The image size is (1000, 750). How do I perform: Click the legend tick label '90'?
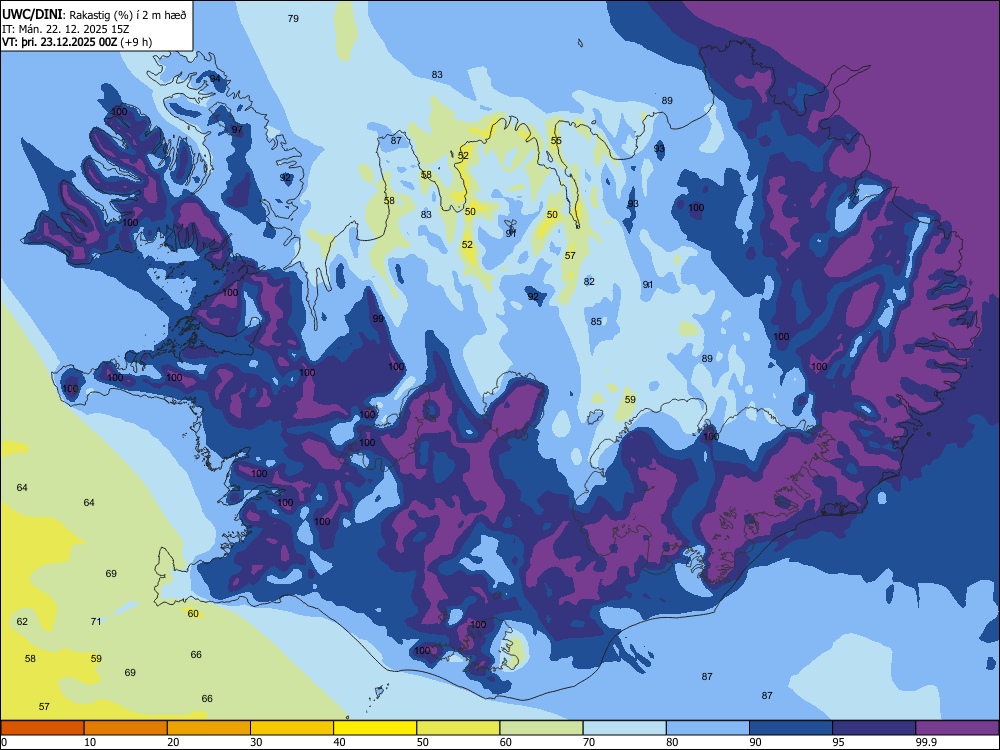point(755,742)
